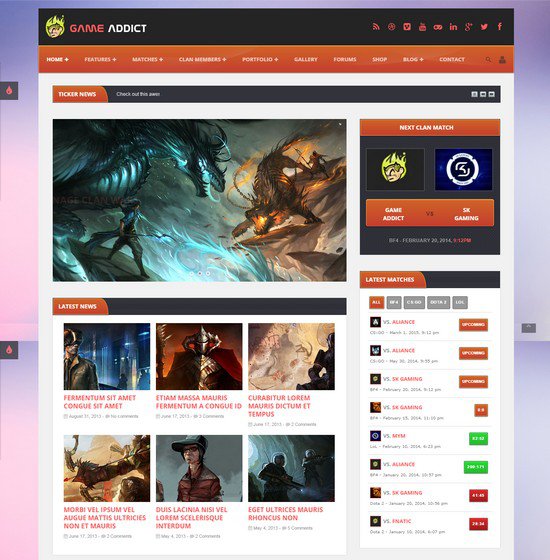Click the MYM match team icon
This screenshot has height=560, width=550.
(x=375, y=436)
